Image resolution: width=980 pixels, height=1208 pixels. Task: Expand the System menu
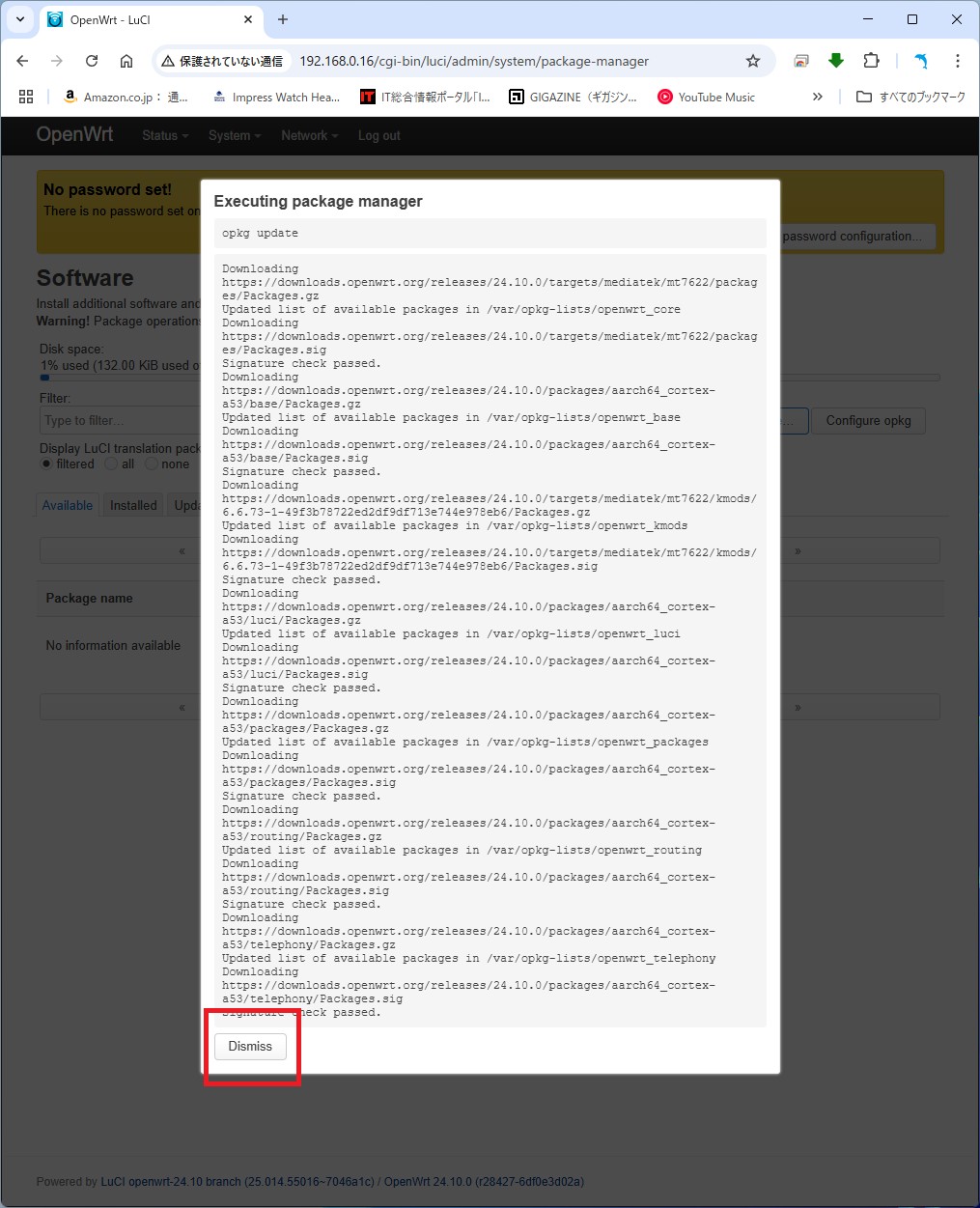coord(235,136)
